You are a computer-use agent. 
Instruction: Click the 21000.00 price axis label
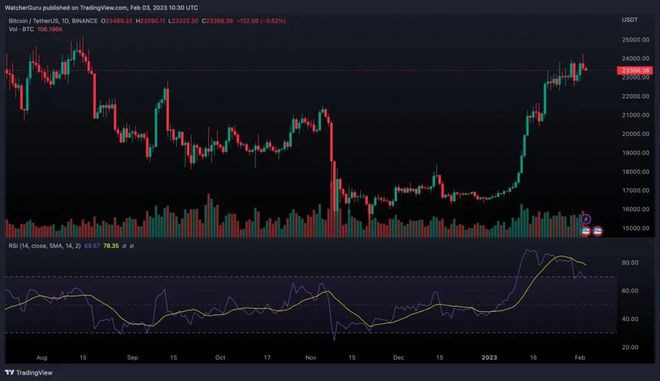coord(636,115)
